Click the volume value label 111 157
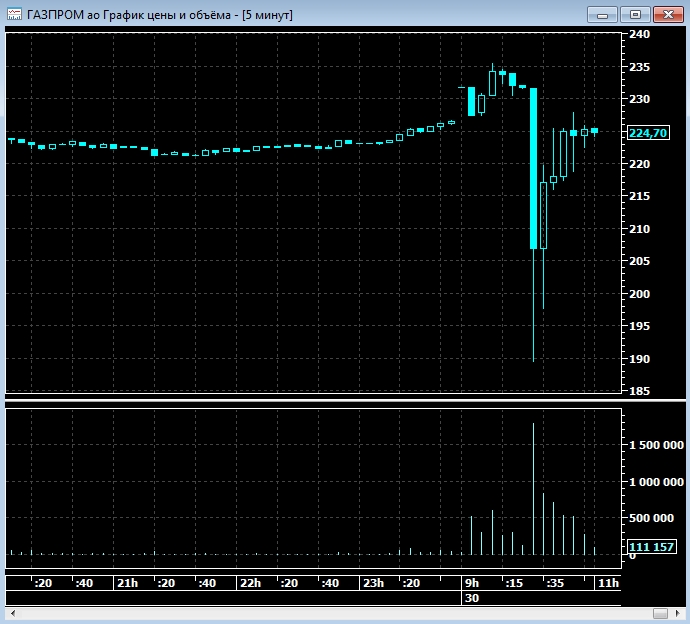Screen dimensions: 690x624 650,547
